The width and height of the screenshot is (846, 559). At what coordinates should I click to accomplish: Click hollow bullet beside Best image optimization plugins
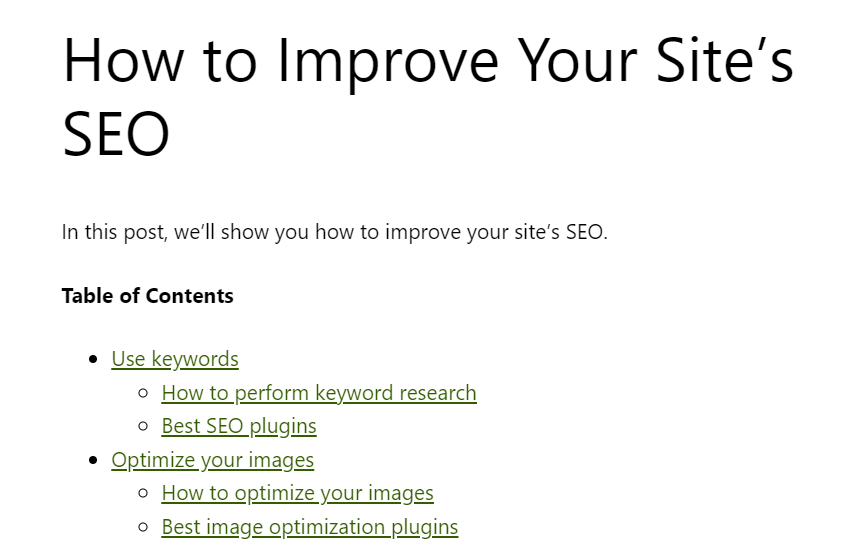pyautogui.click(x=144, y=527)
